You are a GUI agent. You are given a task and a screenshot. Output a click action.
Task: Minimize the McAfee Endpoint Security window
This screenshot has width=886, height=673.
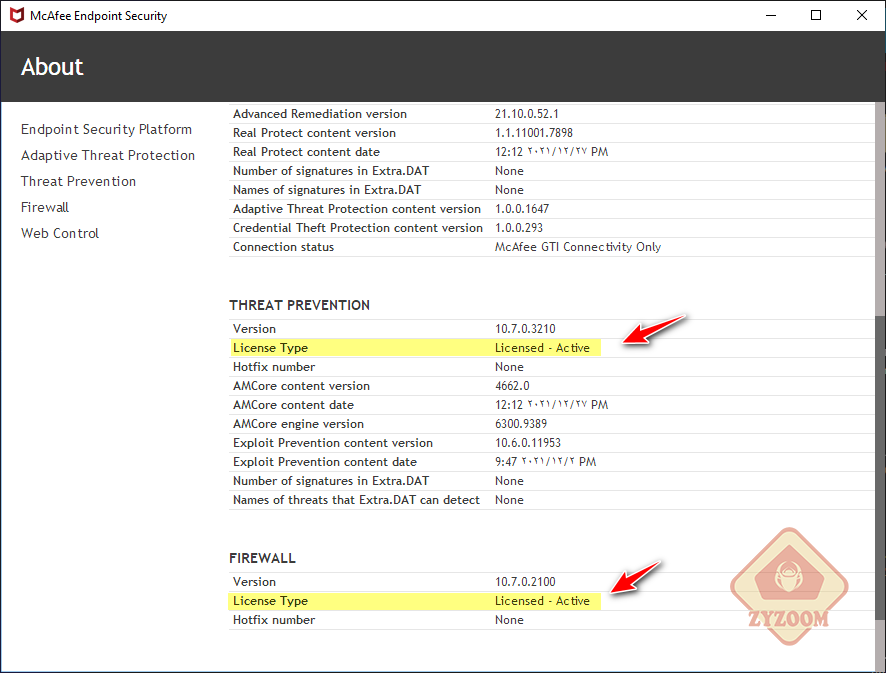771,15
